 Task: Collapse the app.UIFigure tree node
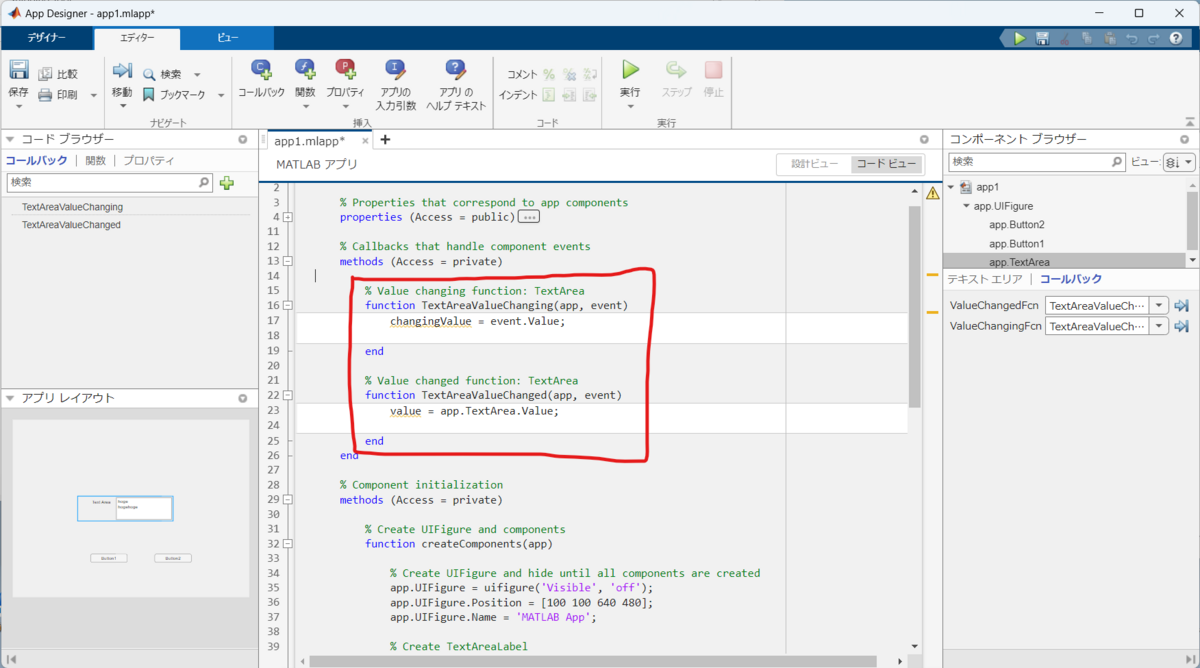click(x=966, y=206)
